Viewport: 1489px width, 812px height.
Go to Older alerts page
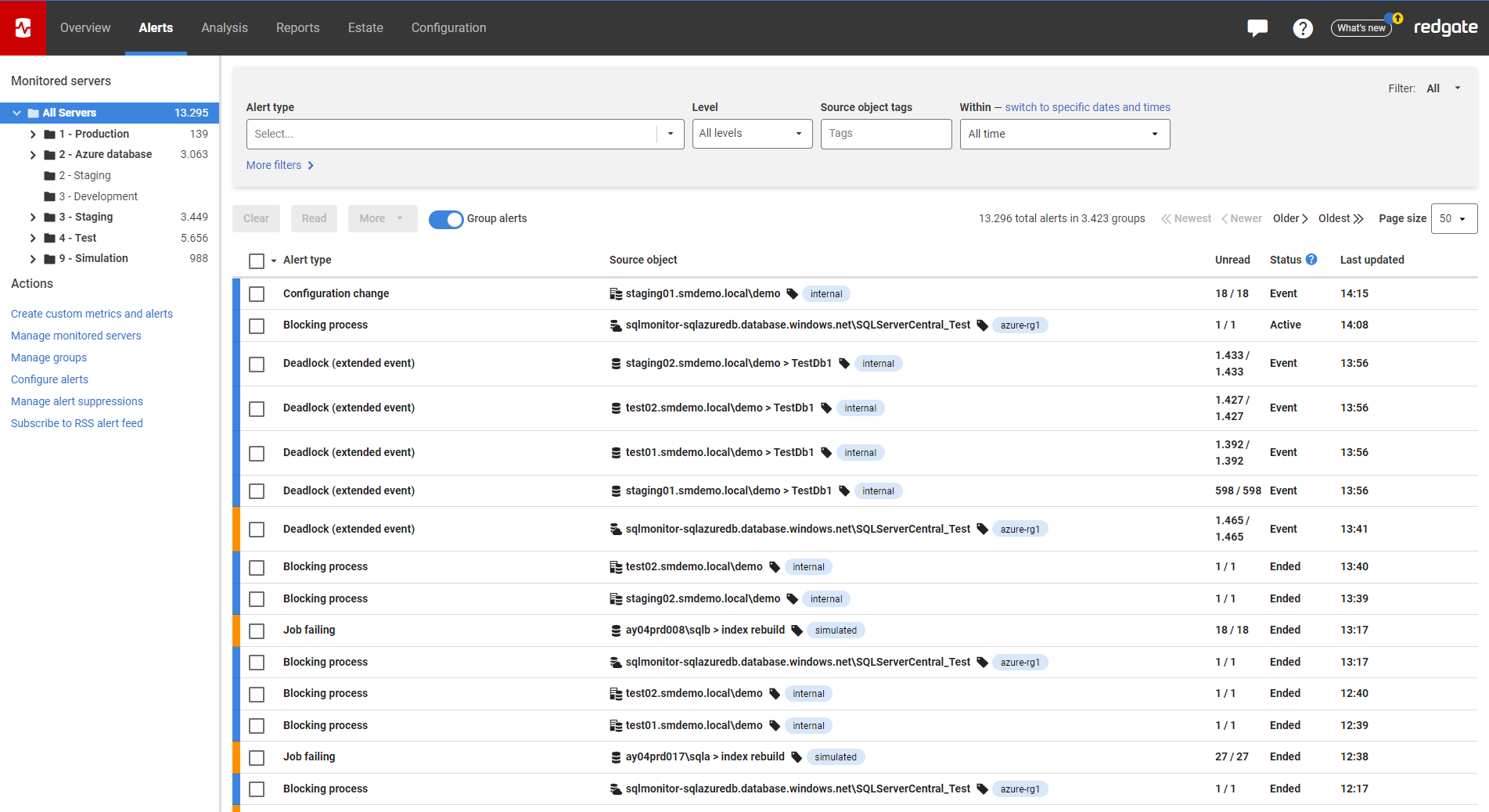click(1289, 219)
